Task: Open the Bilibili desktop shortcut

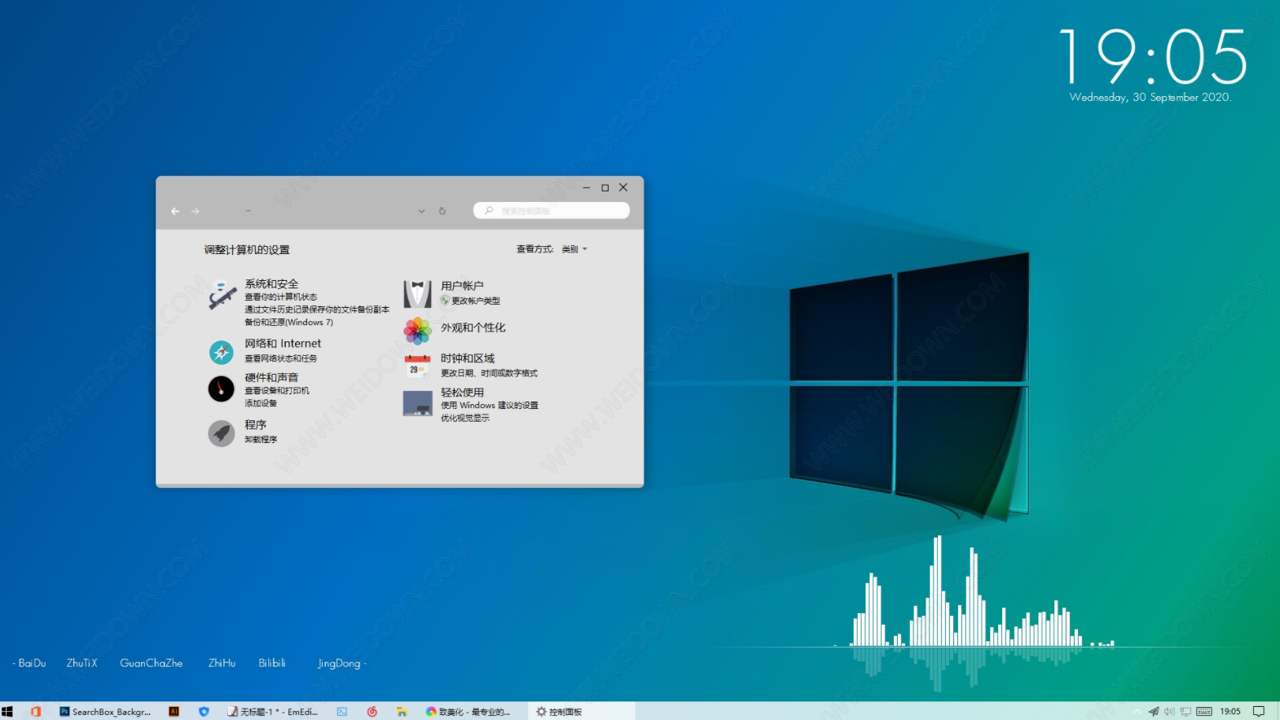Action: pos(272,663)
